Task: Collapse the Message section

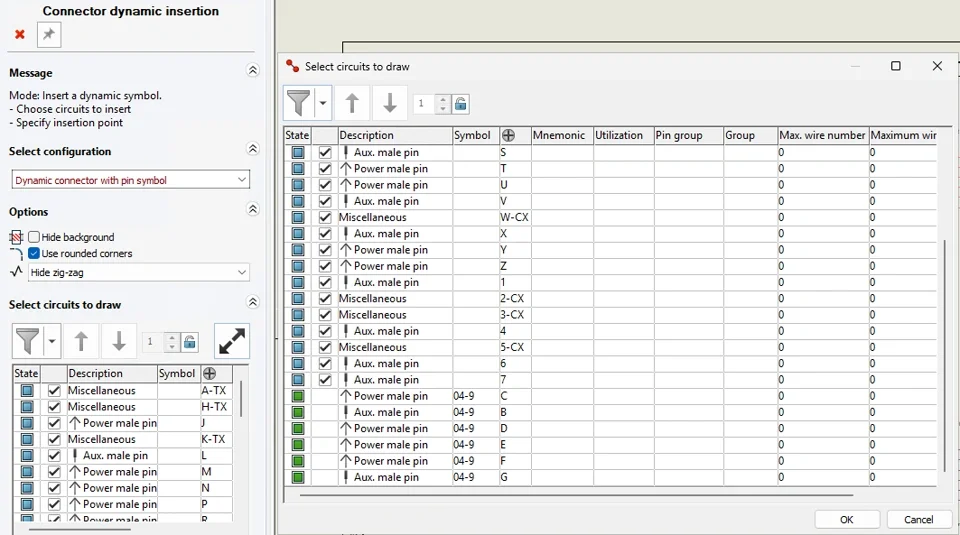Action: click(252, 70)
